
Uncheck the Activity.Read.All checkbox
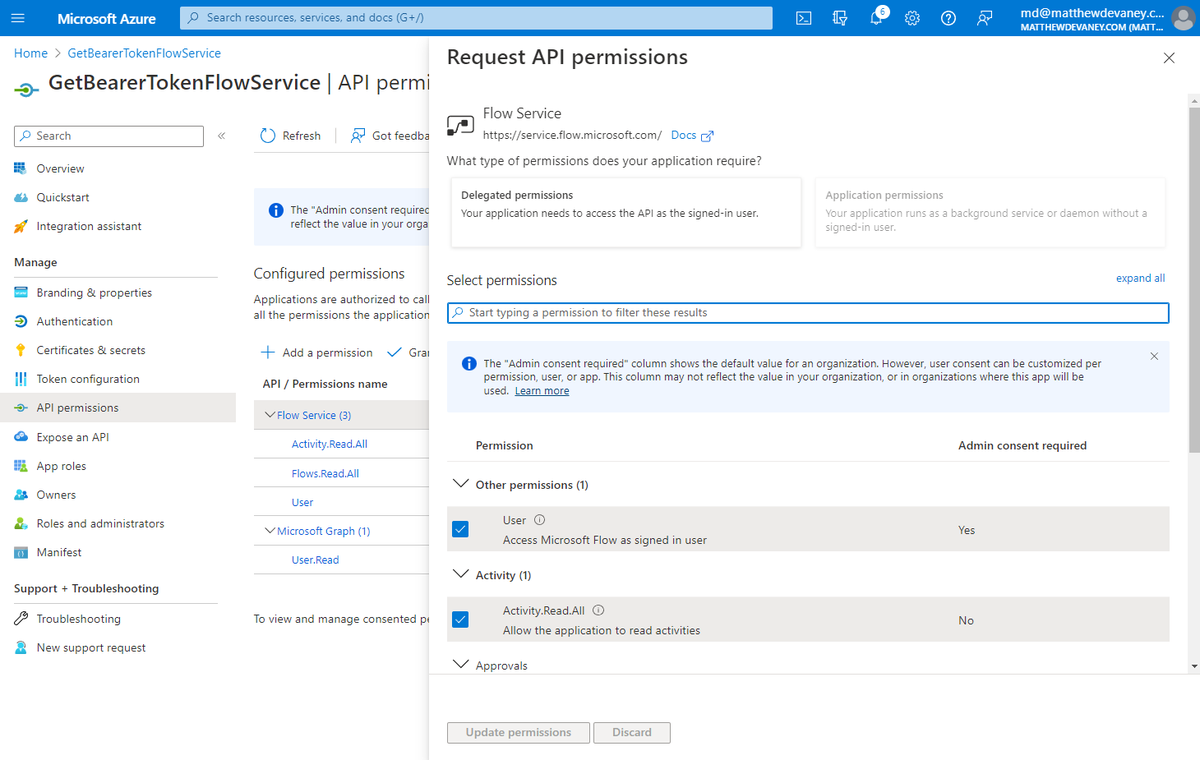(x=460, y=620)
